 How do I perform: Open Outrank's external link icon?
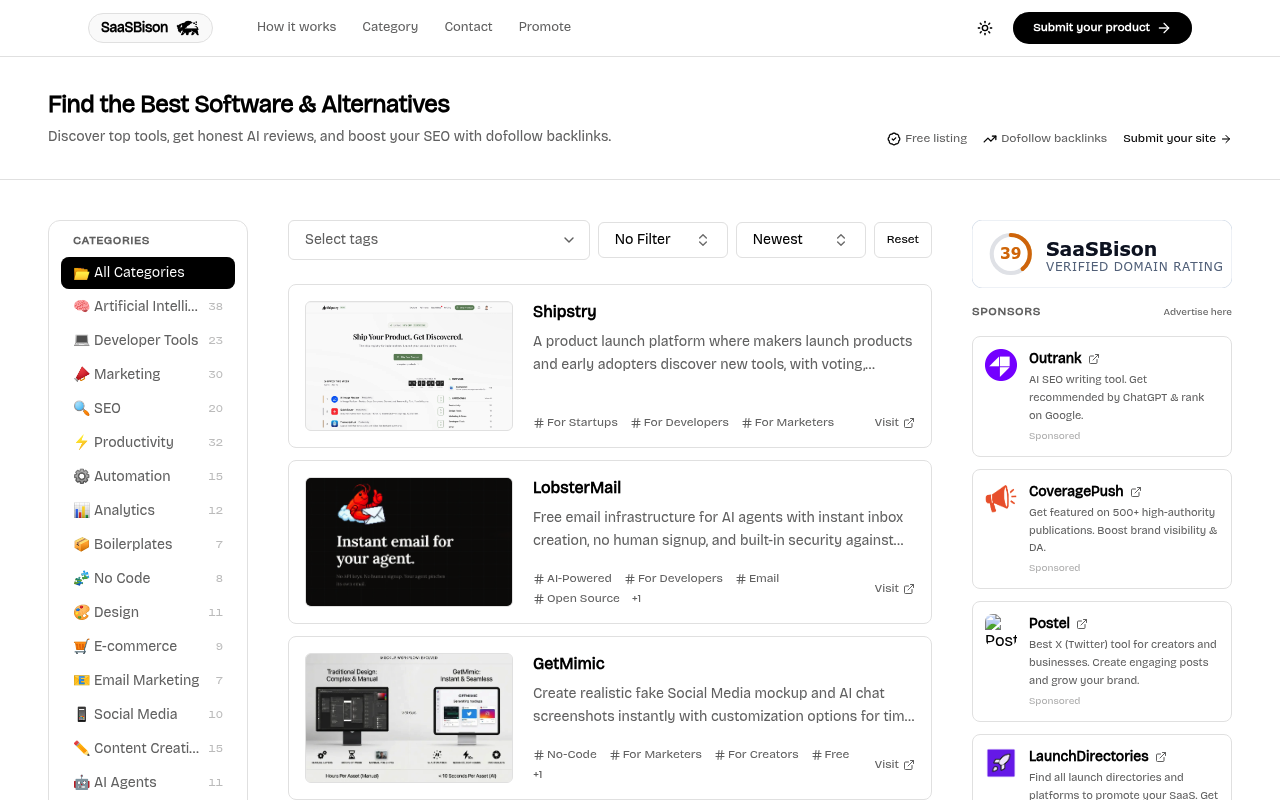pos(1094,359)
